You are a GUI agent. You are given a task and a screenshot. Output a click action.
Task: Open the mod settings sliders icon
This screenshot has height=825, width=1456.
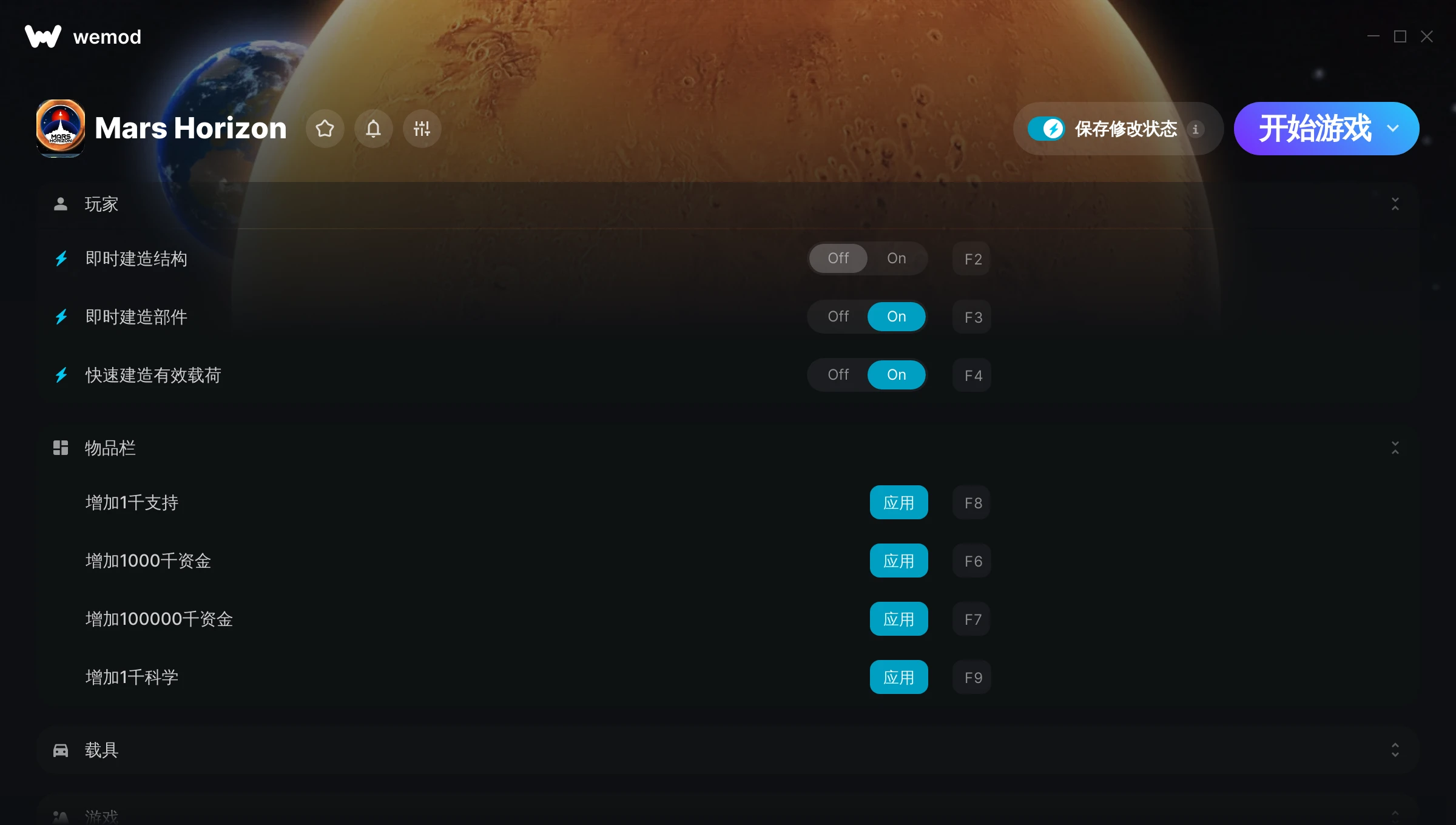click(422, 129)
